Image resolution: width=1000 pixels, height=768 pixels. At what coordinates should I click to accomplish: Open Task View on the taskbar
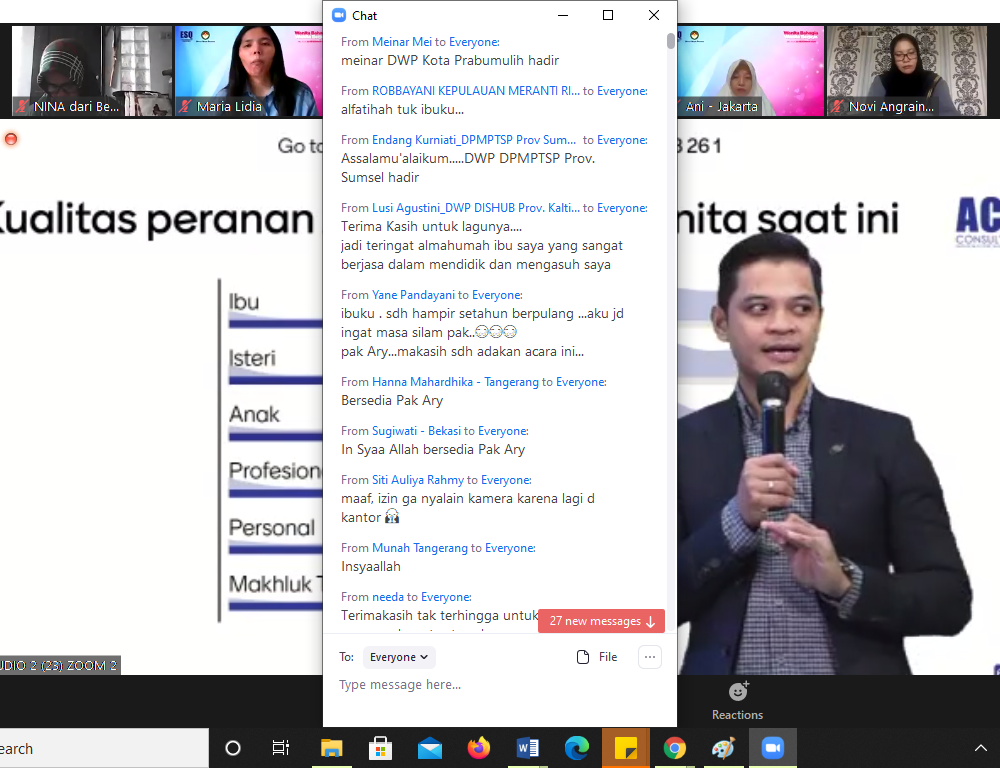[281, 748]
